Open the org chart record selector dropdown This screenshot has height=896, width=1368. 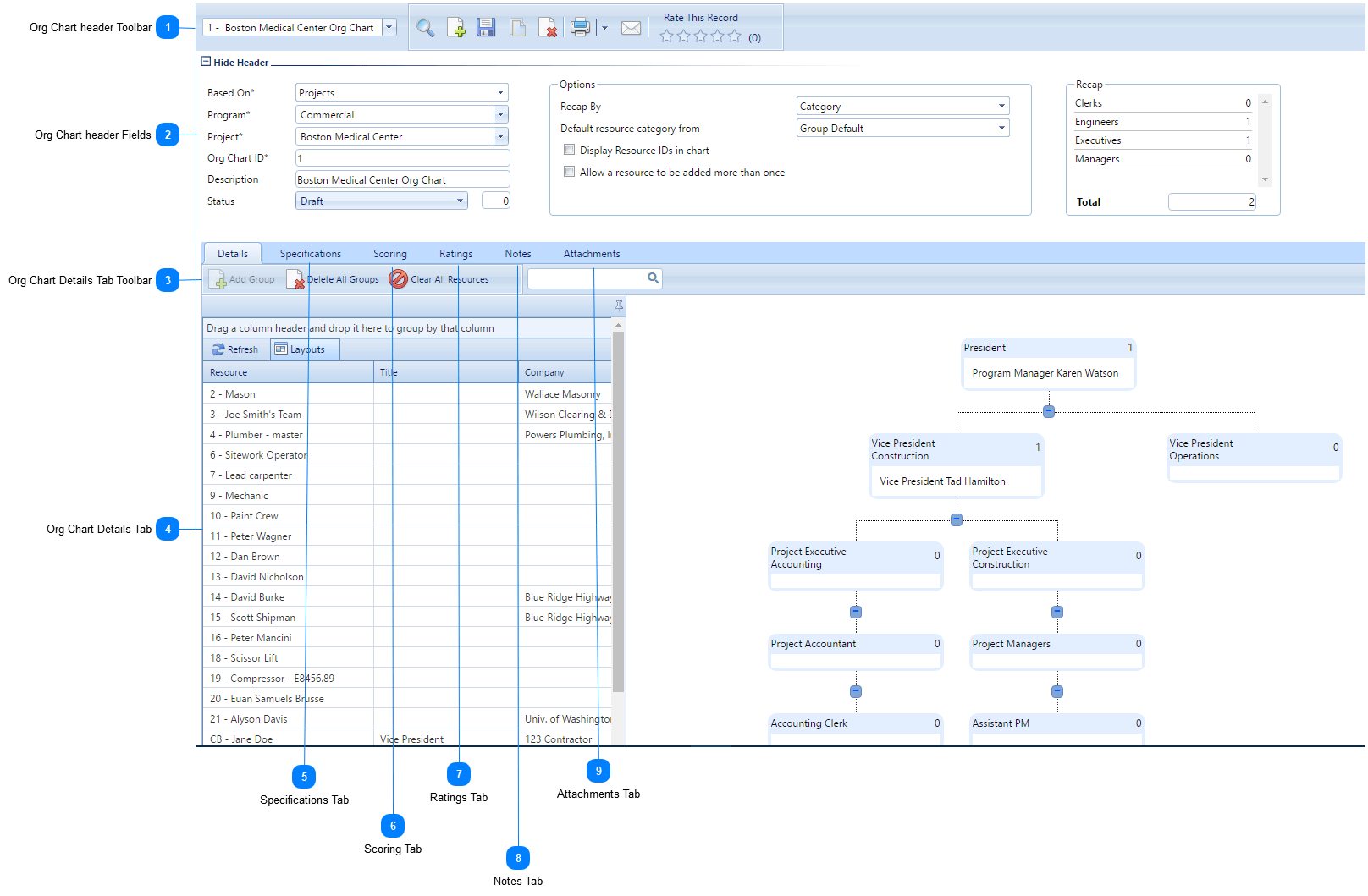[x=389, y=27]
